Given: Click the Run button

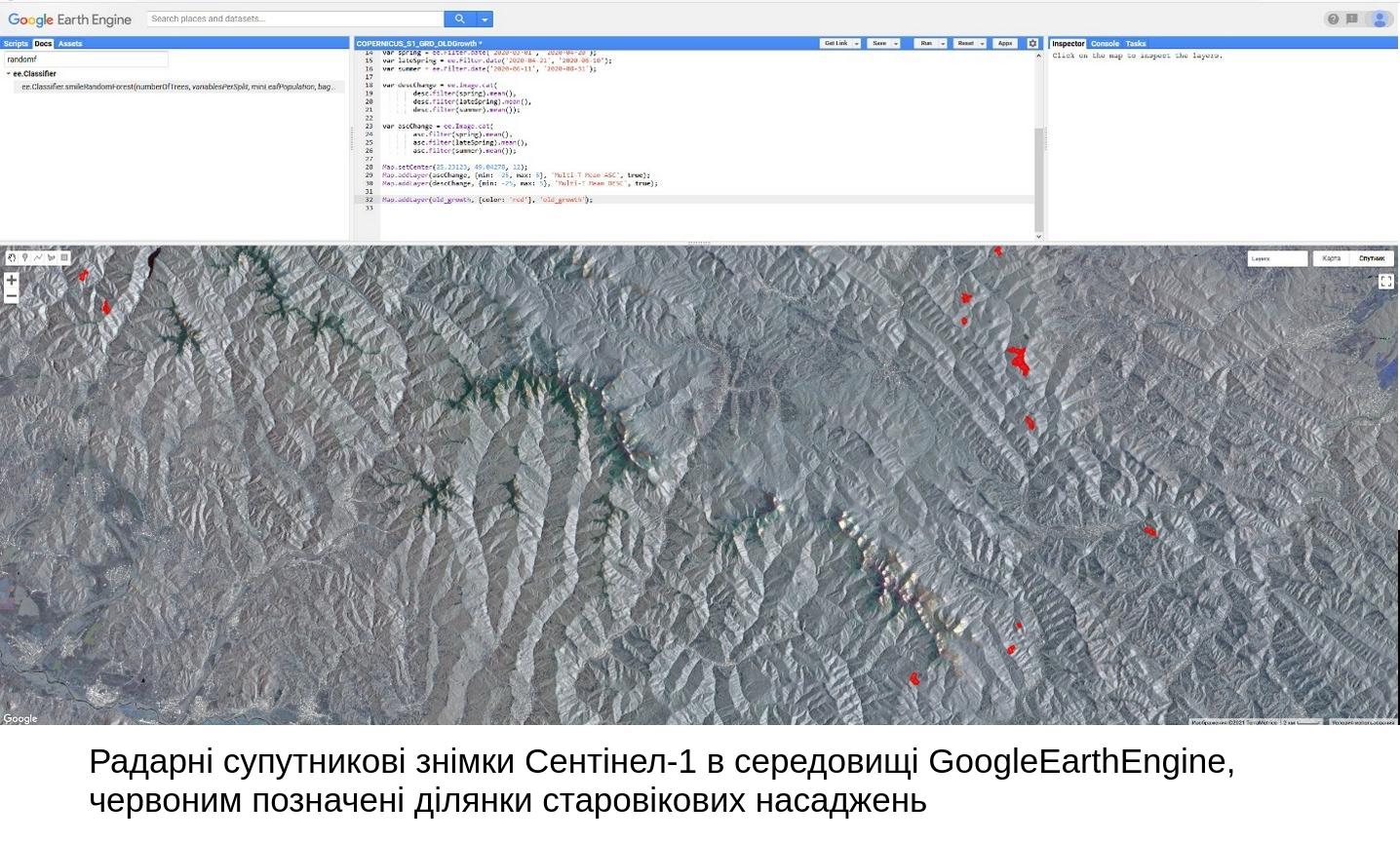Looking at the screenshot, I should coord(926,44).
